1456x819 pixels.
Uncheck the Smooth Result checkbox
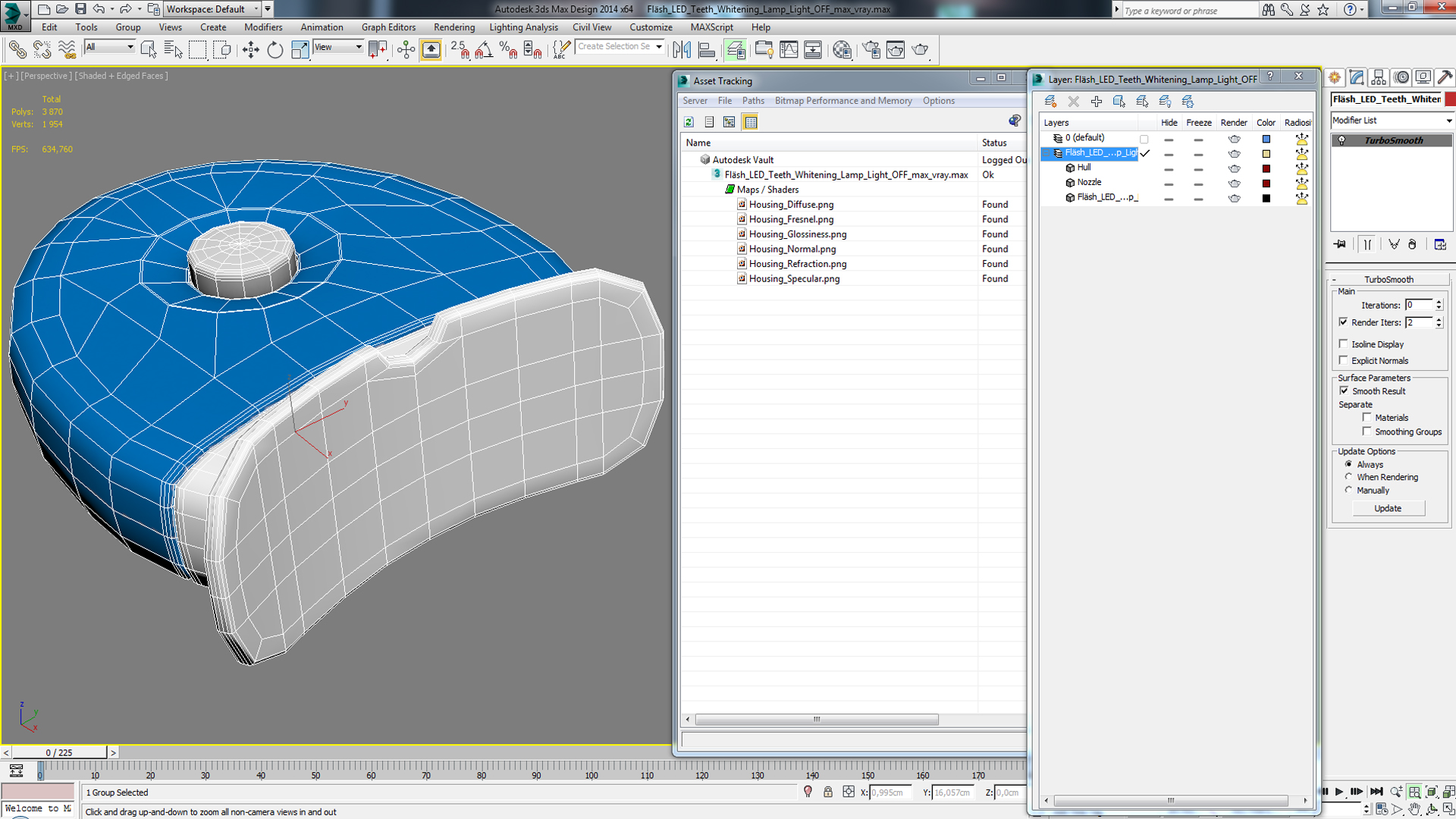(x=1344, y=391)
